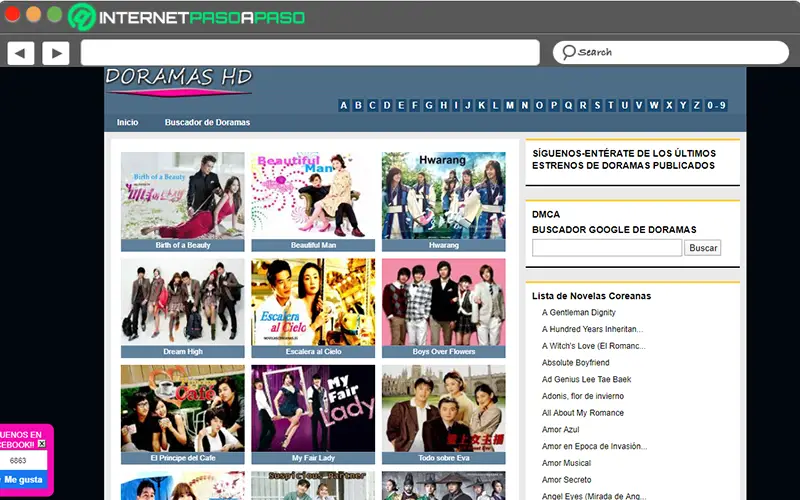Open the Suspicious Partner poster
The height and width of the screenshot is (500, 800).
click(313, 486)
